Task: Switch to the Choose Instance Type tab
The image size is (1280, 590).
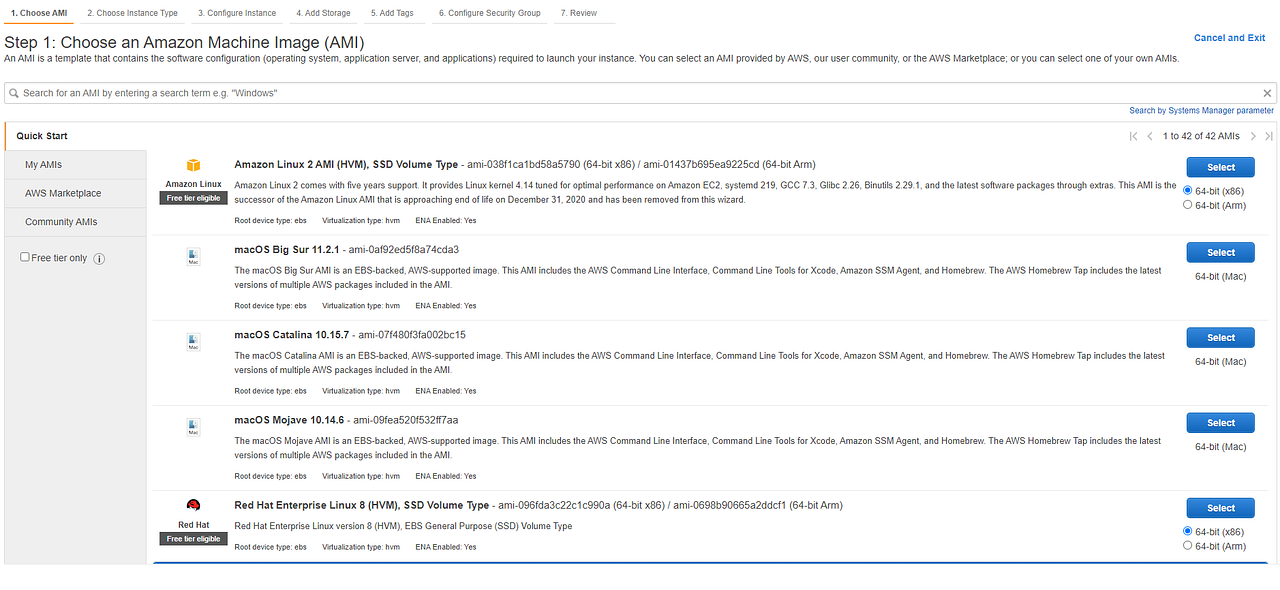Action: [x=132, y=13]
